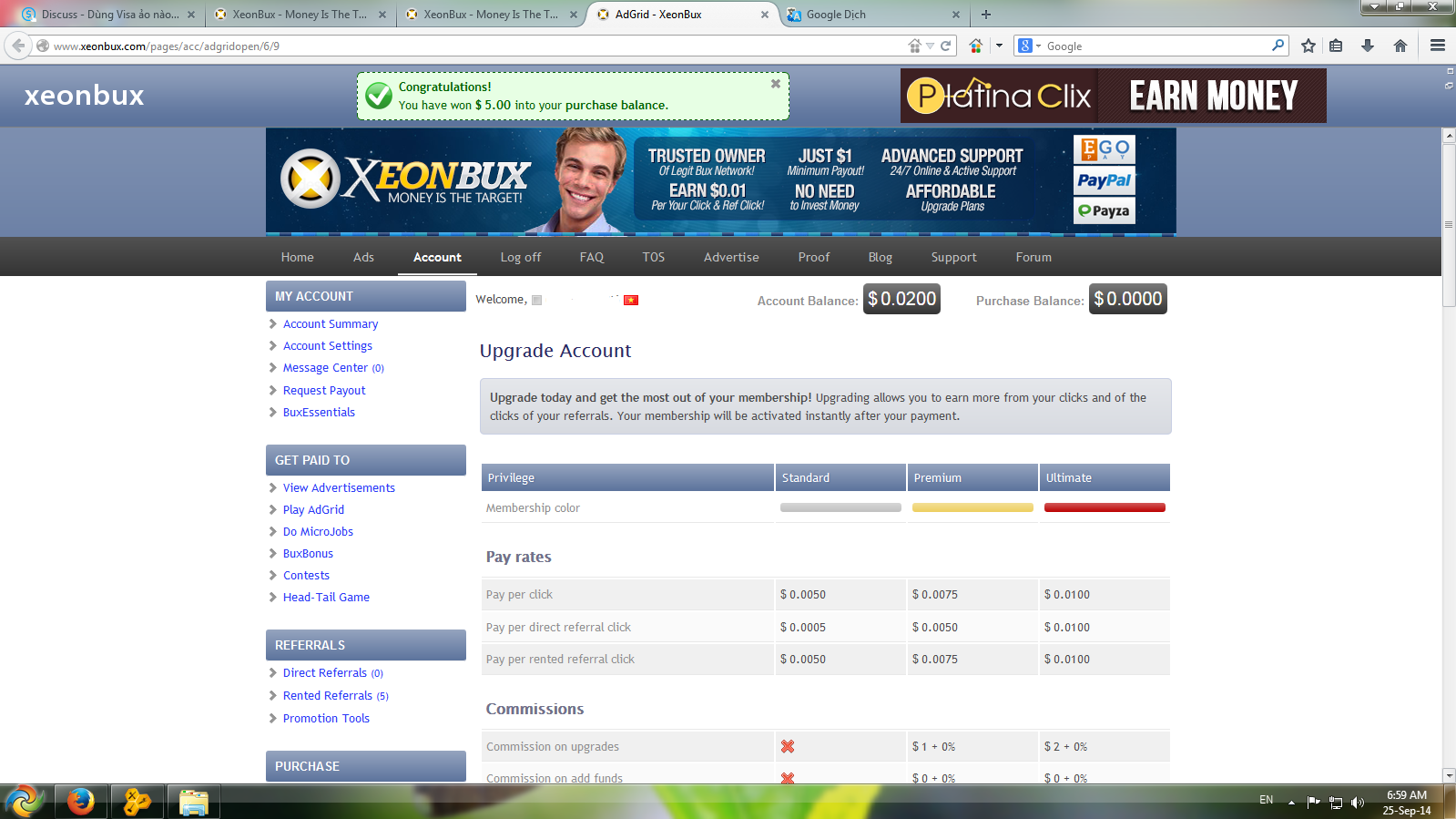1456x819 pixels.
Task: Go to the Firefox Home page icon
Action: point(1400,46)
